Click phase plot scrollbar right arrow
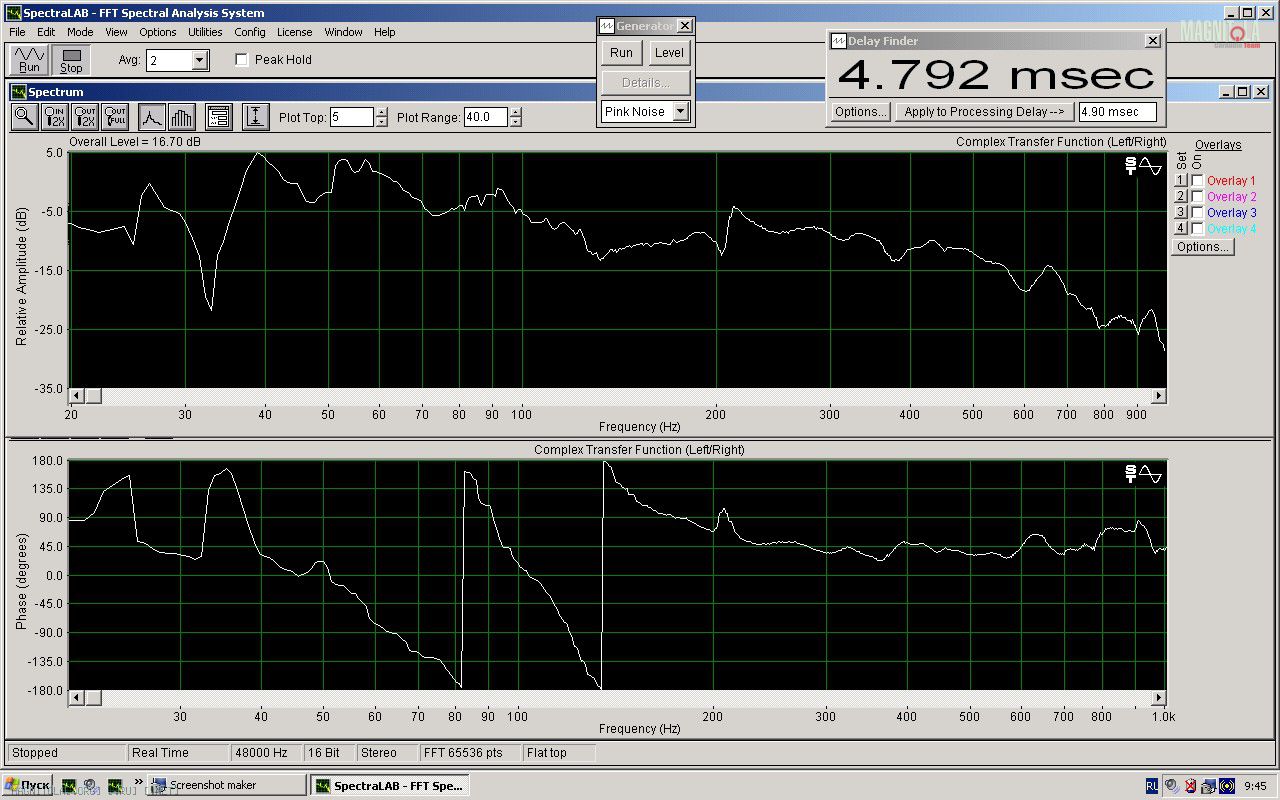The width and height of the screenshot is (1280, 800). tap(1159, 698)
